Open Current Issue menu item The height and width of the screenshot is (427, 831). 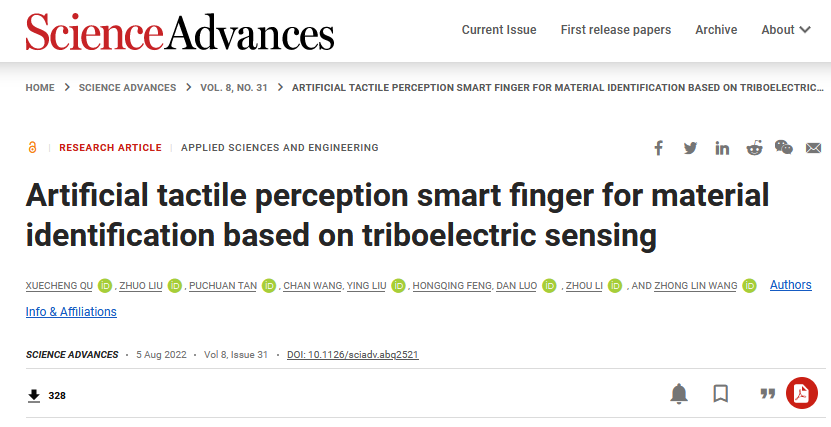[x=499, y=30]
